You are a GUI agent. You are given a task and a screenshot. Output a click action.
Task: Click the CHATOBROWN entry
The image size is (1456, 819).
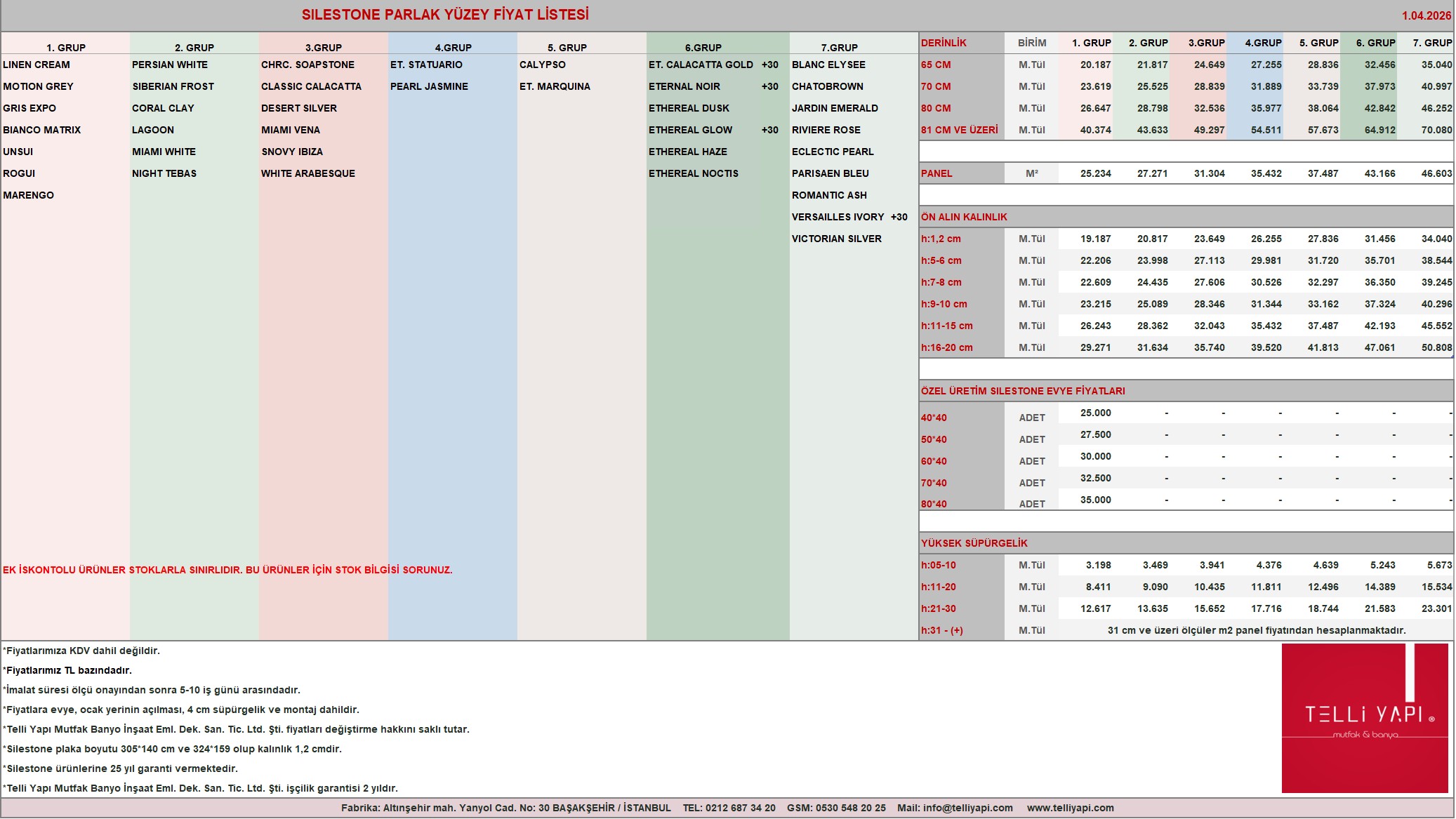tap(828, 86)
